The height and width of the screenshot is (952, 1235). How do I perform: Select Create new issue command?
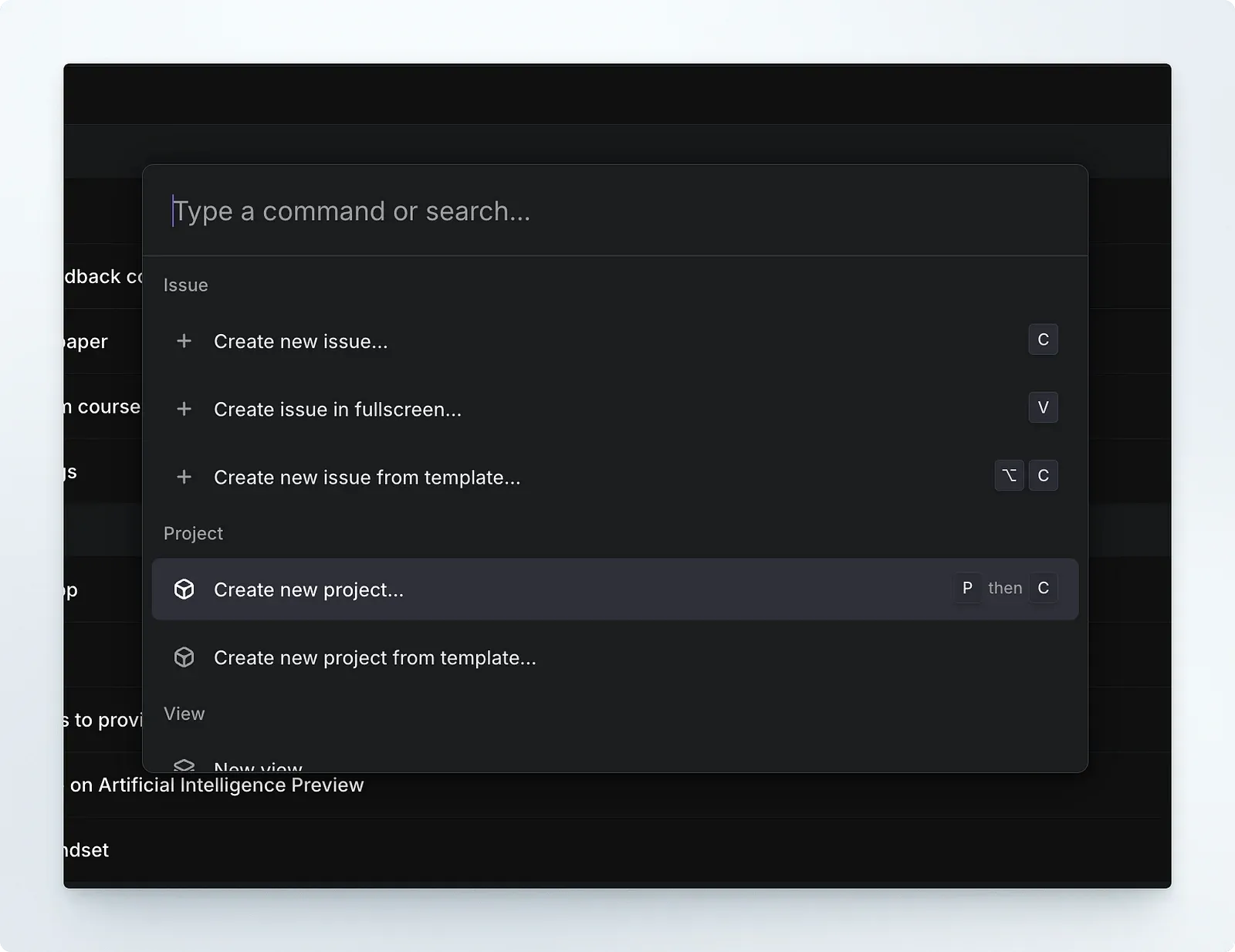[x=614, y=341]
